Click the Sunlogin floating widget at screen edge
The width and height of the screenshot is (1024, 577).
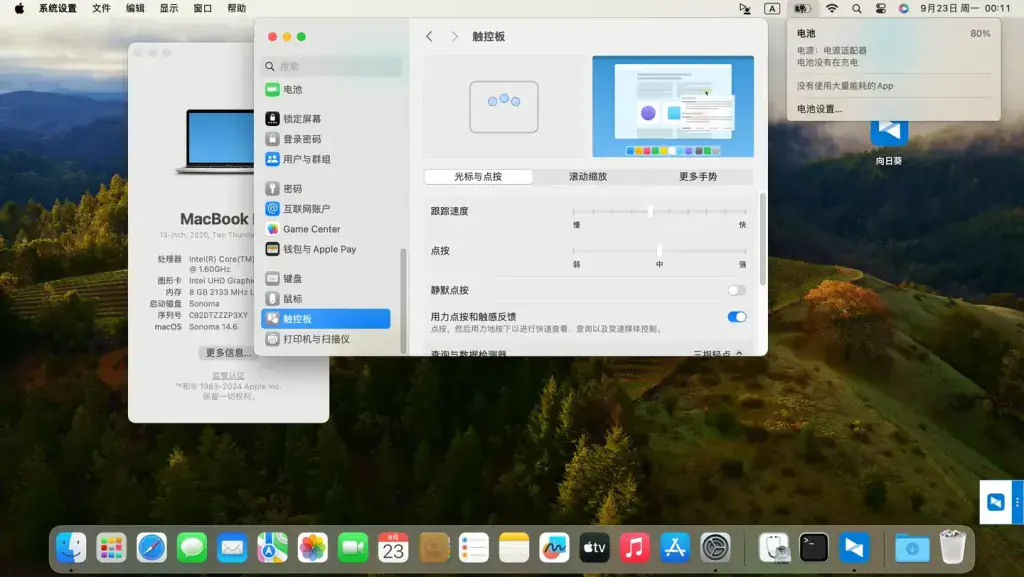(1000, 502)
